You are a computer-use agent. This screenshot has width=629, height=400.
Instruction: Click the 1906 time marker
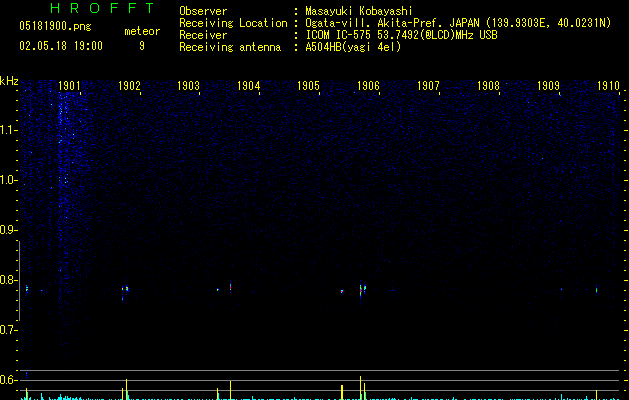pos(368,86)
